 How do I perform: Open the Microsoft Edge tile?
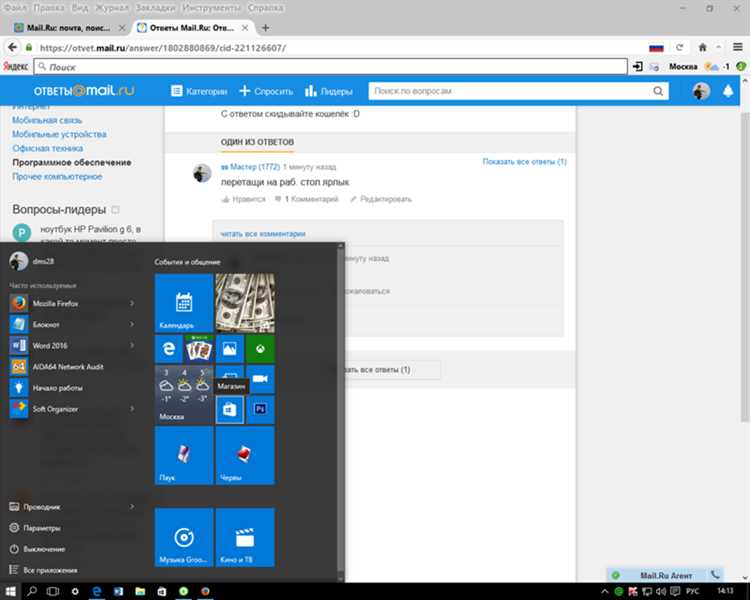coord(169,349)
